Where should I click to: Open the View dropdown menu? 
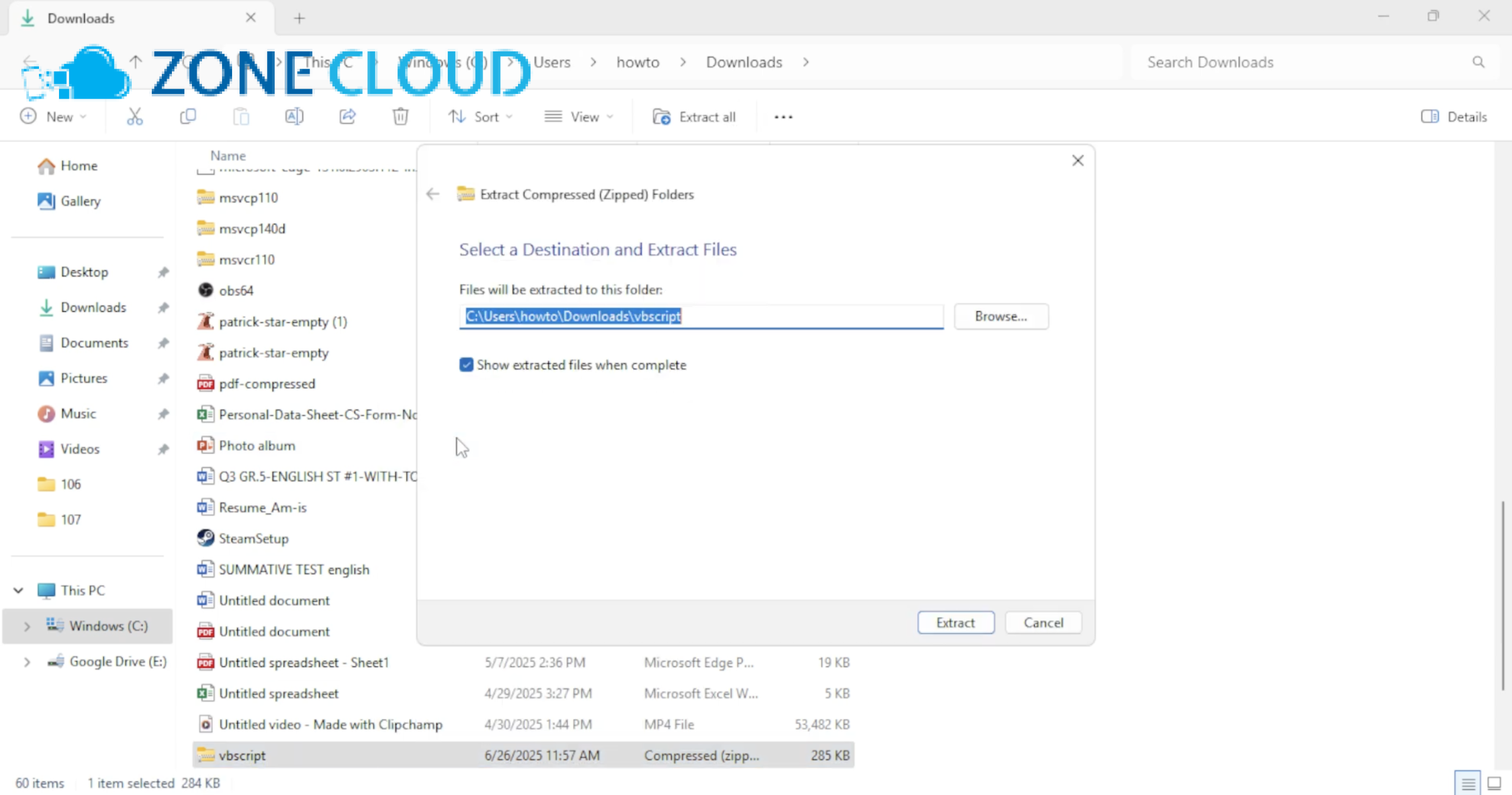579,117
